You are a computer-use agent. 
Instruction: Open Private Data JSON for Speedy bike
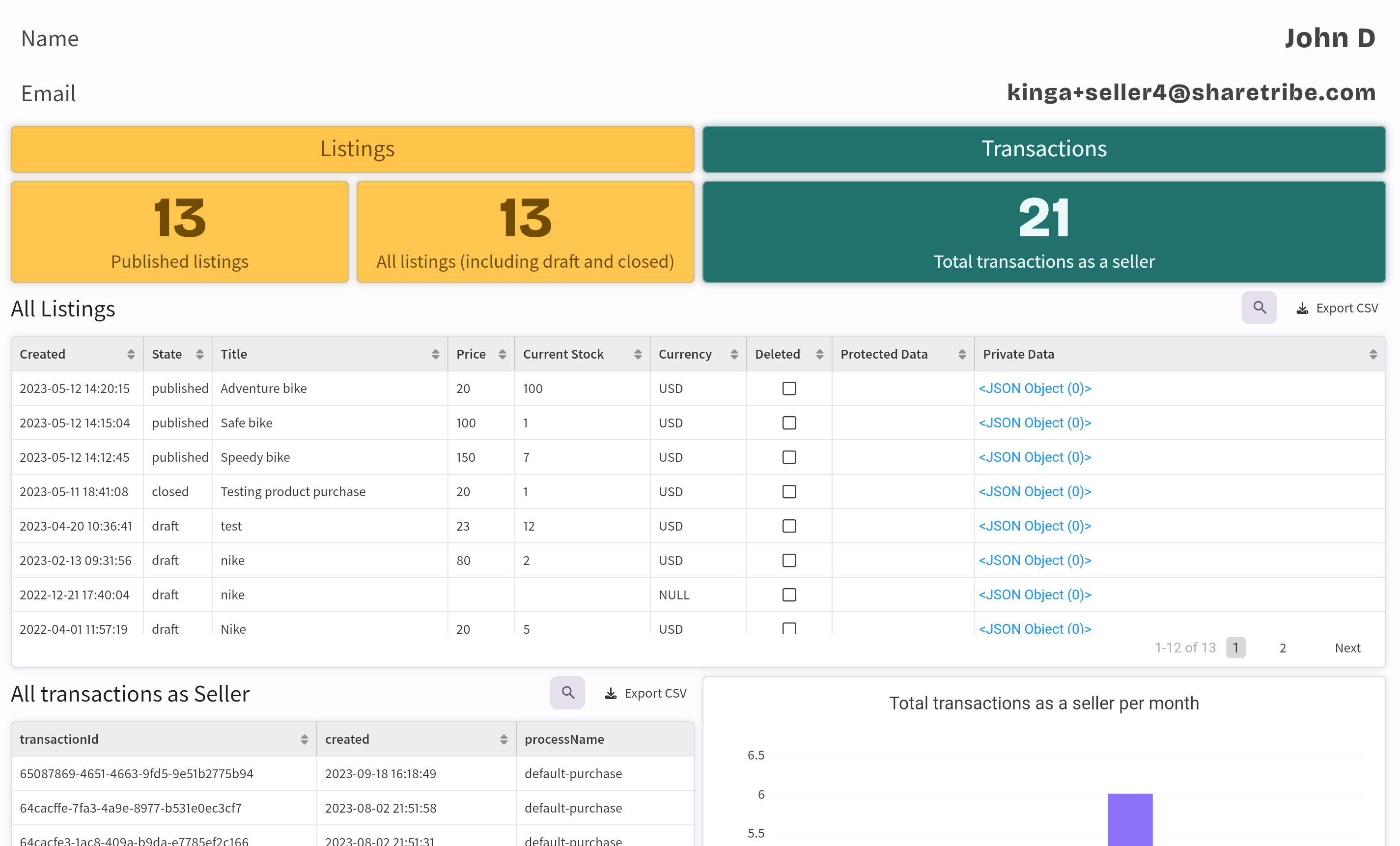[1035, 457]
